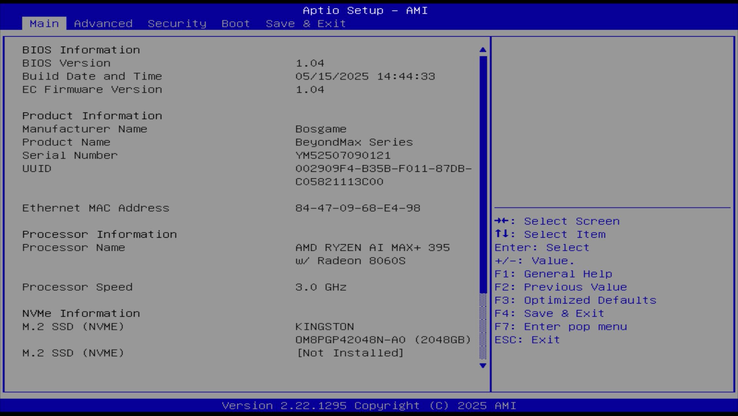The width and height of the screenshot is (738, 416).
Task: Click the Bosgame manufacturer value
Action: pos(321,129)
